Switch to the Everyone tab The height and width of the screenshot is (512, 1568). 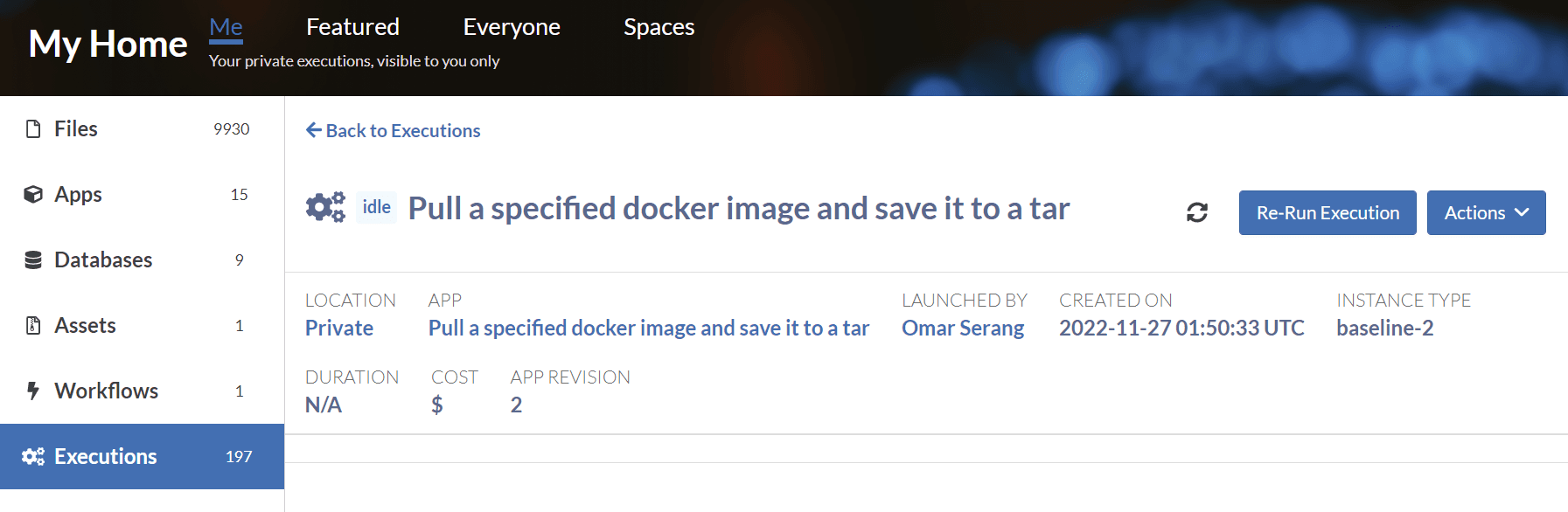(512, 27)
